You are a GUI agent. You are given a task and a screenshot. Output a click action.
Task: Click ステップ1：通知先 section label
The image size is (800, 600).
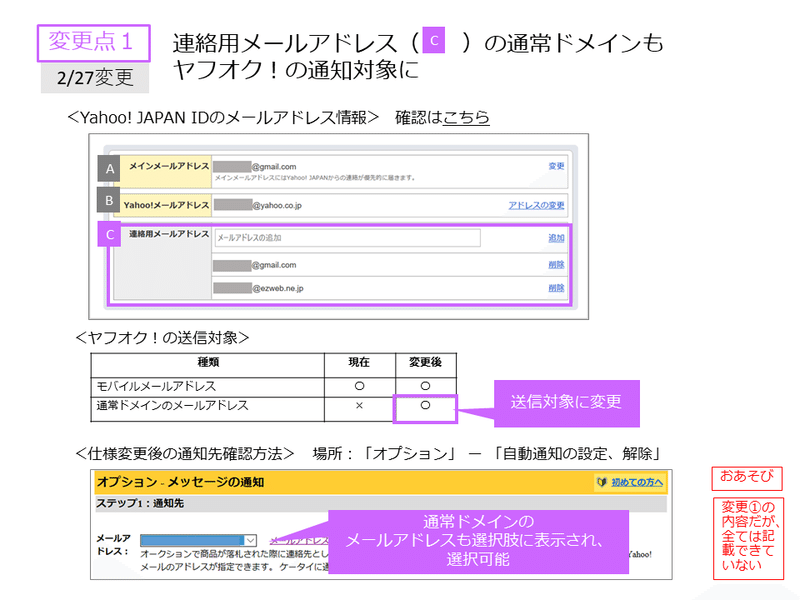(140, 504)
